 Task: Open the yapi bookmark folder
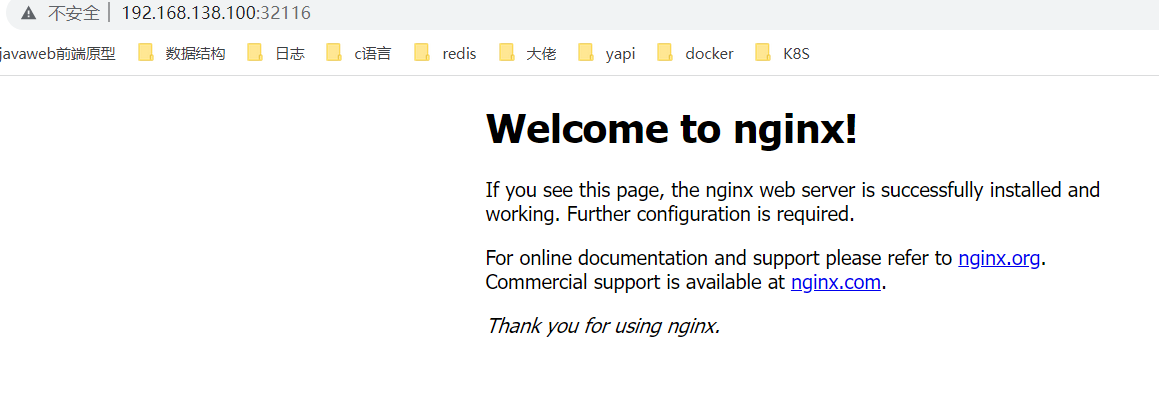607,53
